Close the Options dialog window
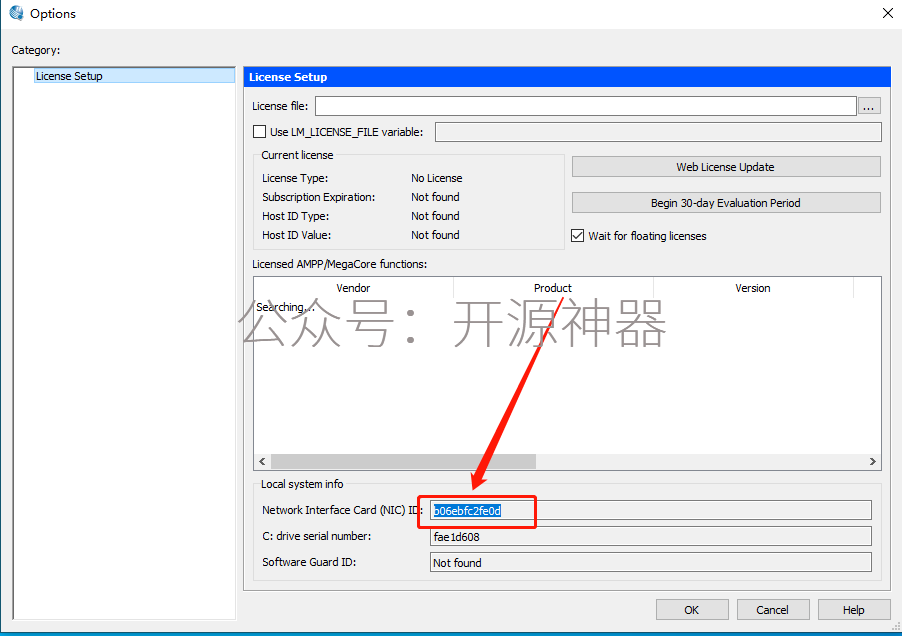This screenshot has height=636, width=902. (888, 13)
